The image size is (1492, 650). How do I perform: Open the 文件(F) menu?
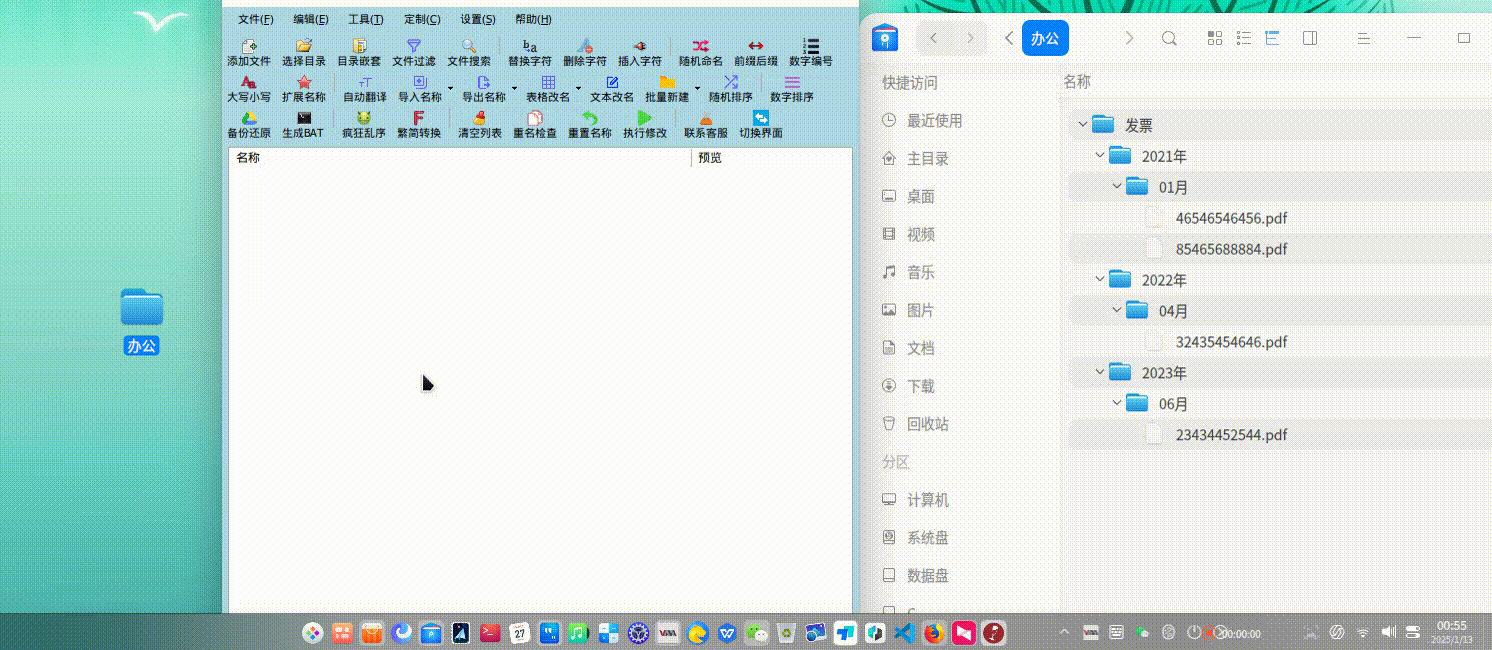click(256, 19)
